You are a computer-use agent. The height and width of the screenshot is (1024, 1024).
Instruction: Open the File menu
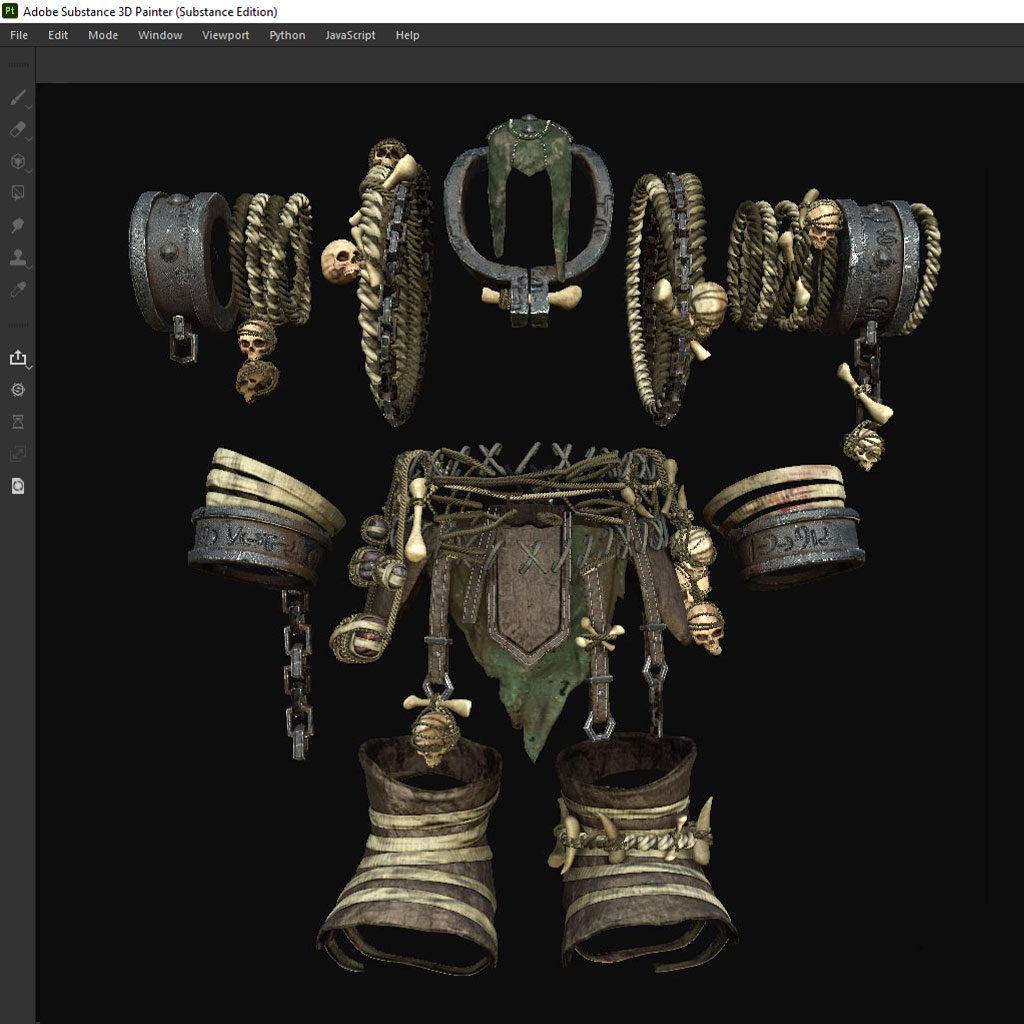(19, 35)
